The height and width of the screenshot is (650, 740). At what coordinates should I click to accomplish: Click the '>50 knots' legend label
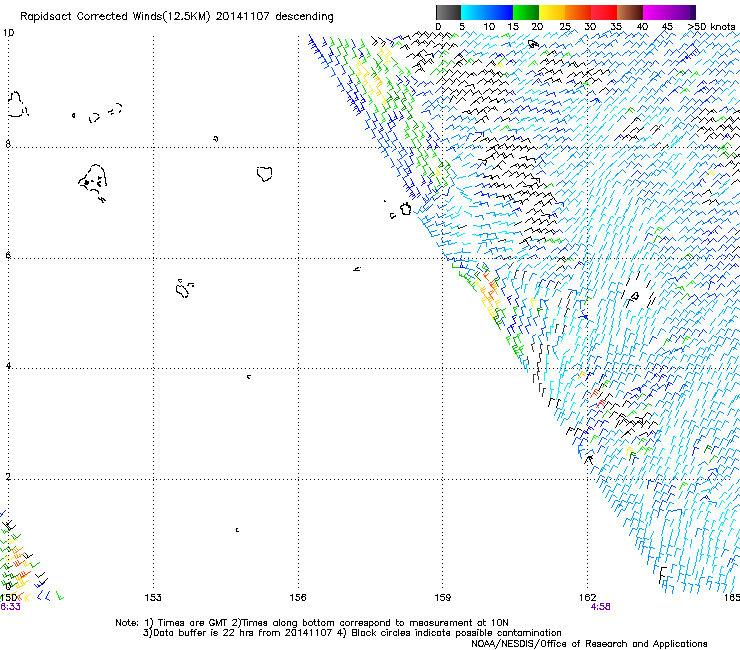coord(711,27)
